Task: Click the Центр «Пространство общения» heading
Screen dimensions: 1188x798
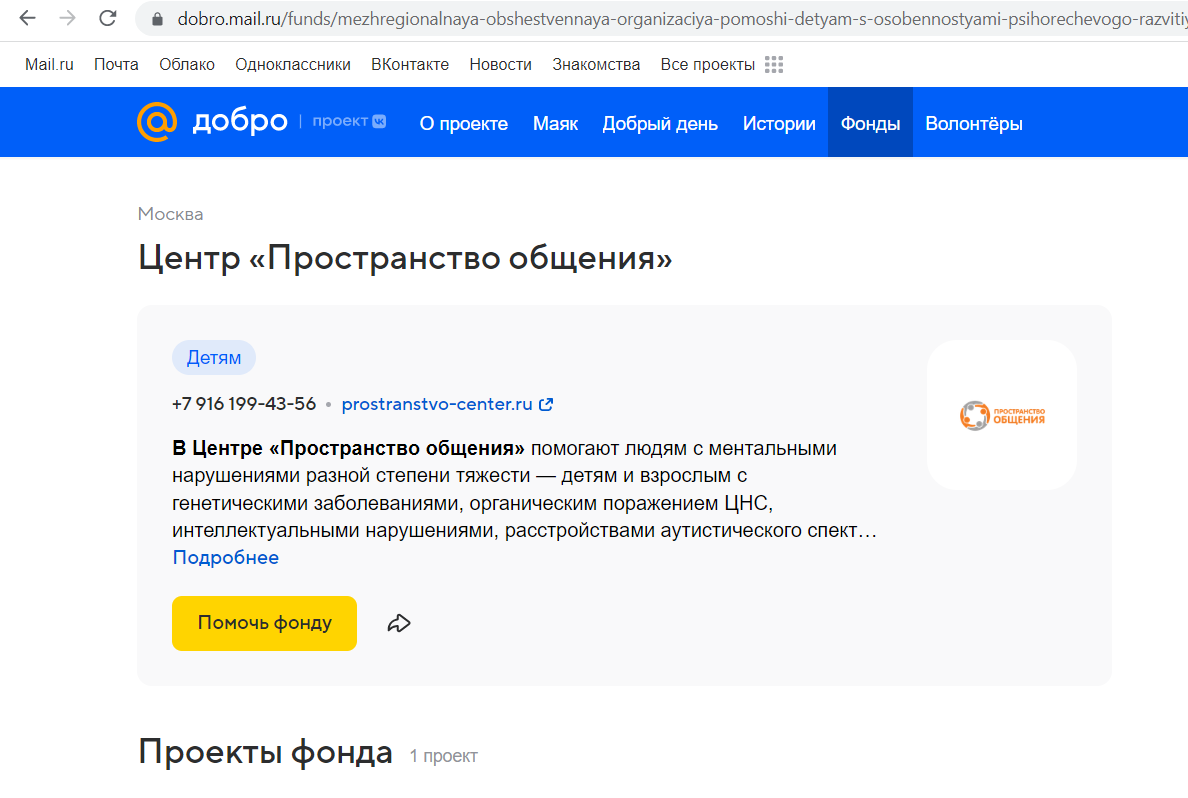Action: tap(405, 258)
